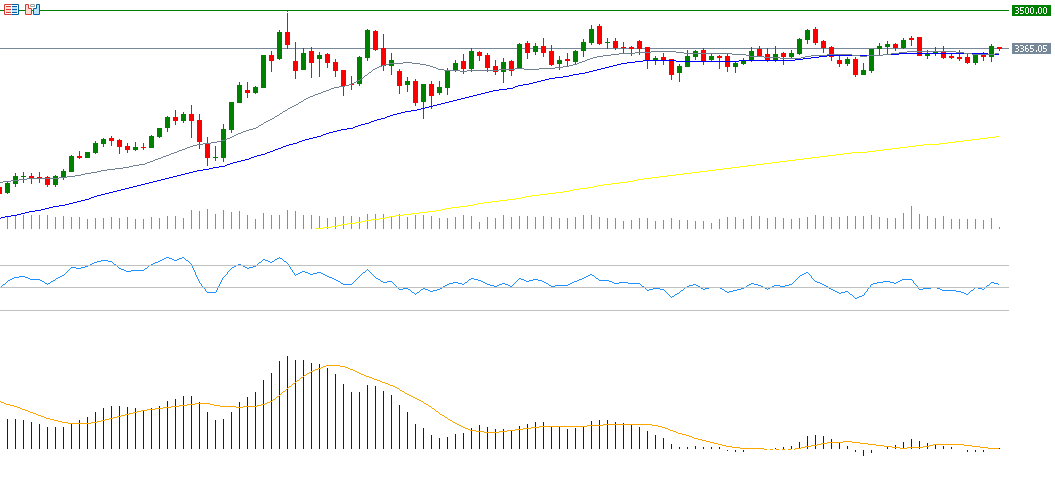The width and height of the screenshot is (1055, 486).
Task: Click the tallest MACD histogram bar
Action: pyautogui.click(x=287, y=402)
